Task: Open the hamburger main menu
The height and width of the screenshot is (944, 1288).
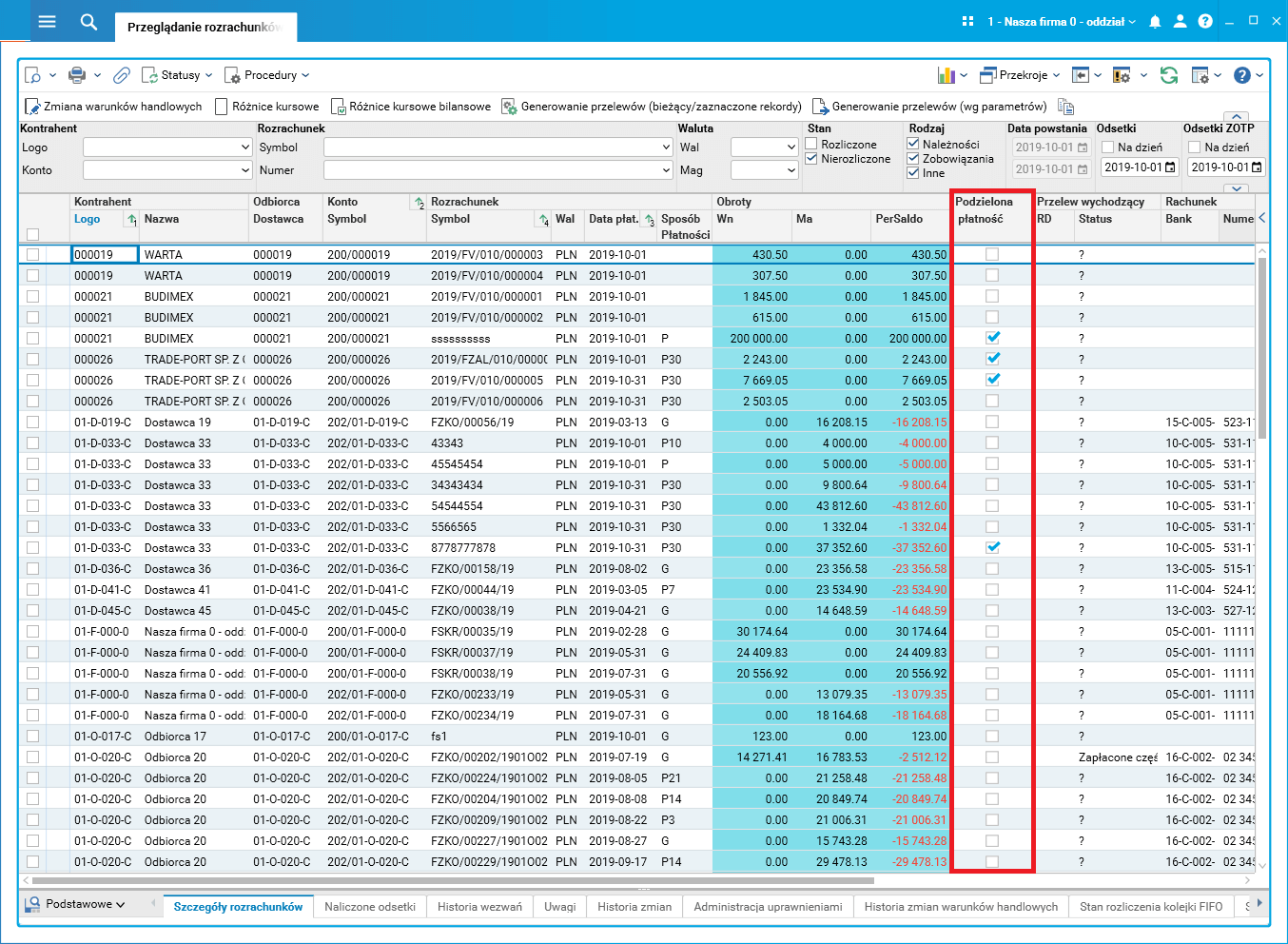Action: pos(47,21)
